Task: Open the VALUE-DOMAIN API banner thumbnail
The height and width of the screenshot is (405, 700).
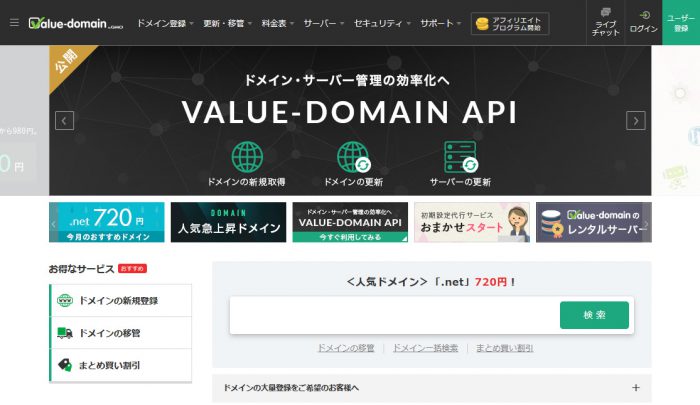Action: (350, 222)
